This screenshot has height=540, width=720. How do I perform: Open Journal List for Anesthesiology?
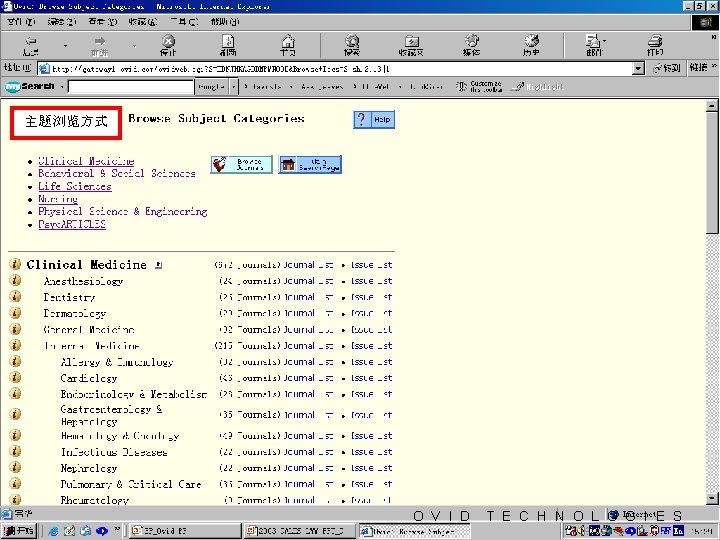308,281
